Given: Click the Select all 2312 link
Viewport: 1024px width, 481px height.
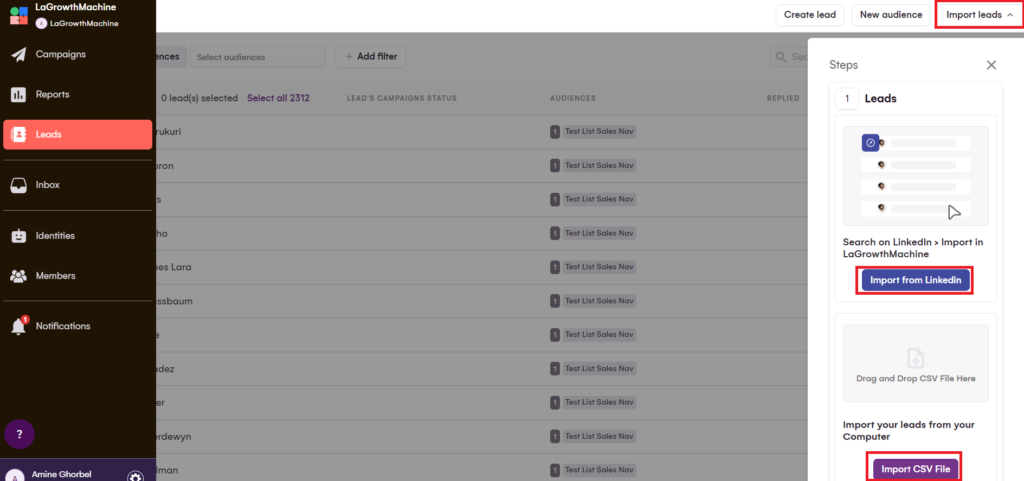Looking at the screenshot, I should coord(278,98).
